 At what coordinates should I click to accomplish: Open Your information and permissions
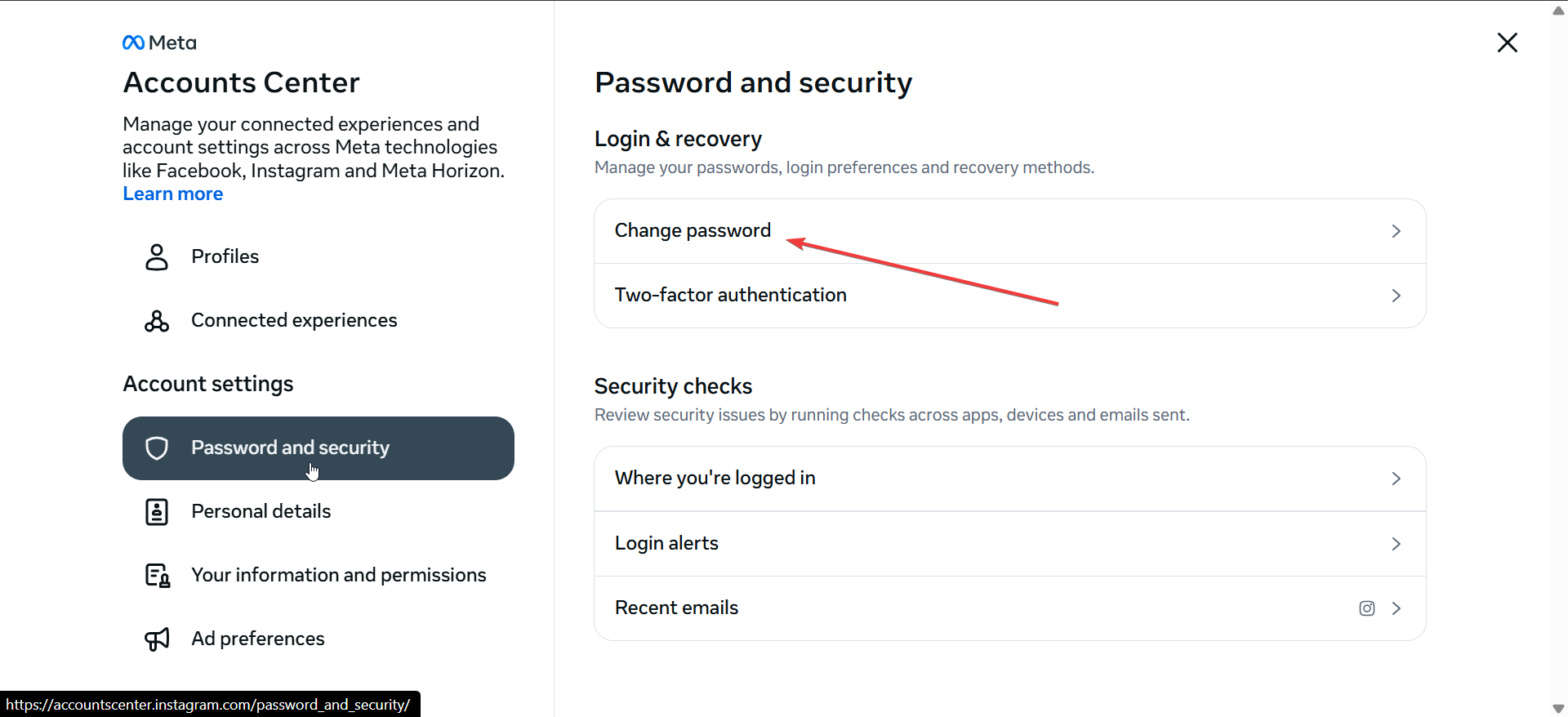[x=339, y=576]
